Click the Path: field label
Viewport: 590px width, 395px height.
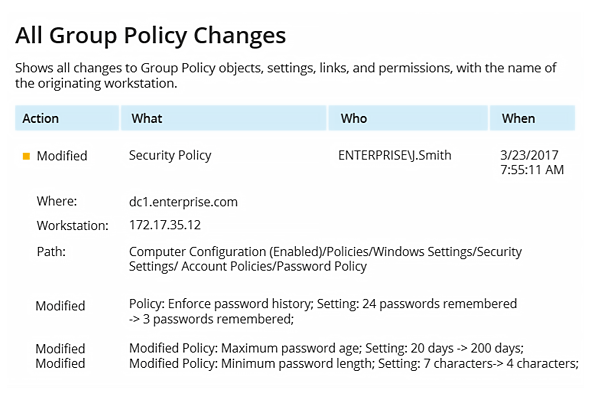pos(51,252)
